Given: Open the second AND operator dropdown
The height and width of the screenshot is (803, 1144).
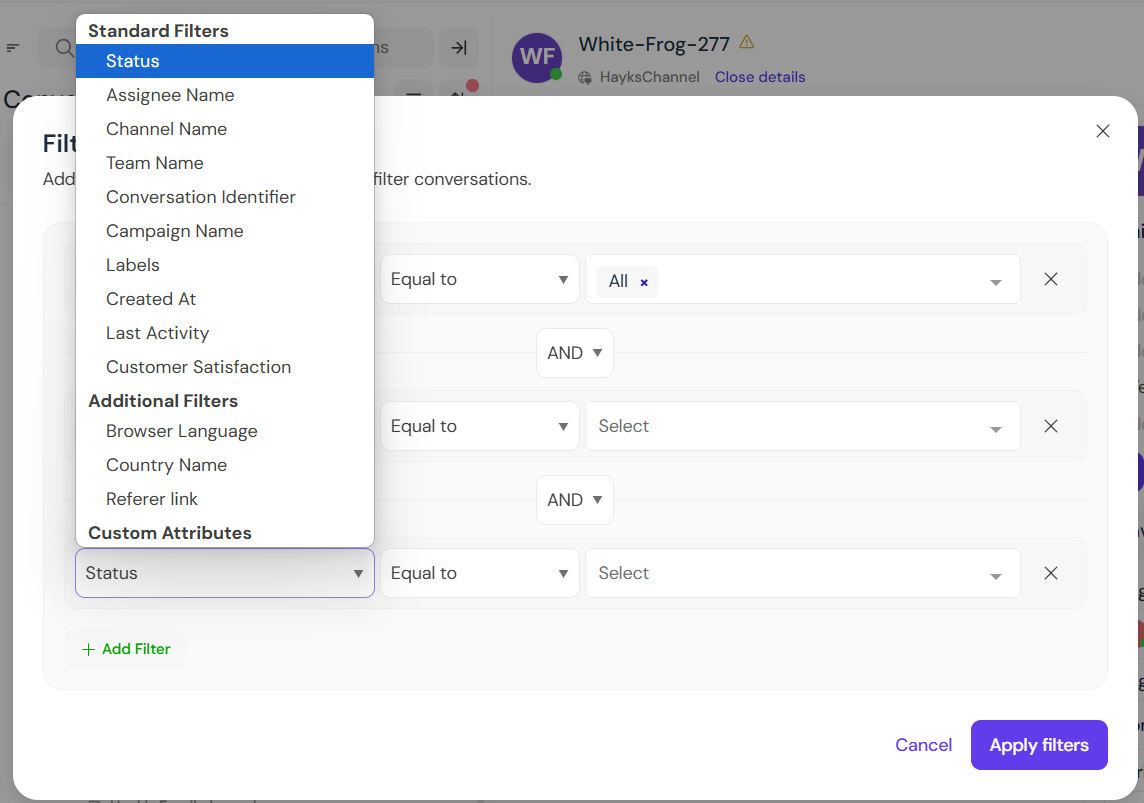Looking at the screenshot, I should [574, 500].
